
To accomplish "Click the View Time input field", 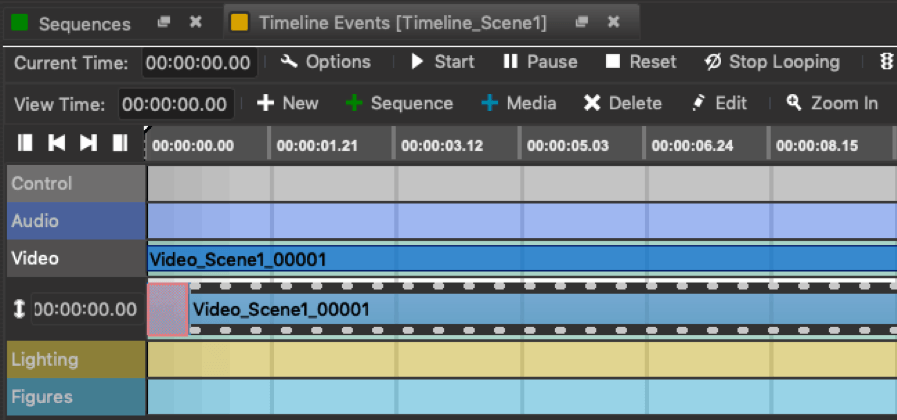I will pos(174,104).
